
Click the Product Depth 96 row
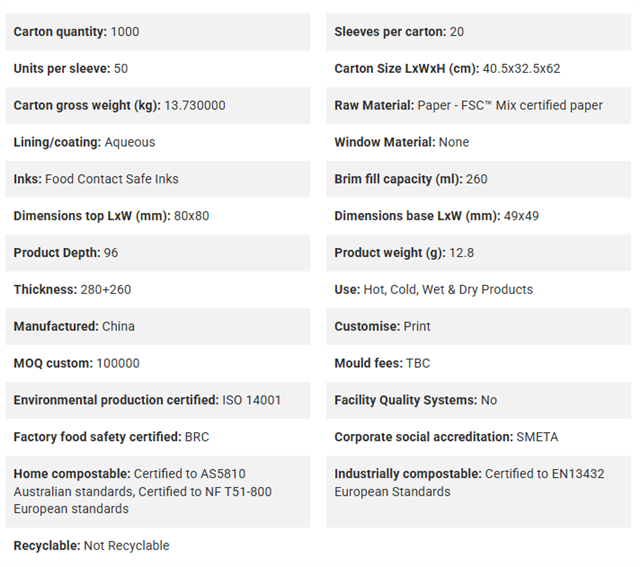point(158,253)
